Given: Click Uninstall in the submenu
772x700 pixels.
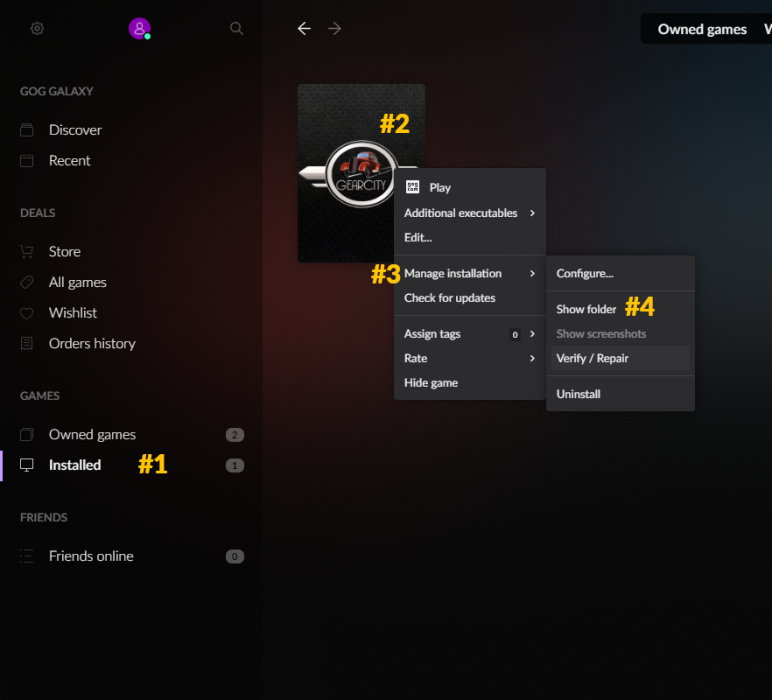Looking at the screenshot, I should [x=579, y=394].
